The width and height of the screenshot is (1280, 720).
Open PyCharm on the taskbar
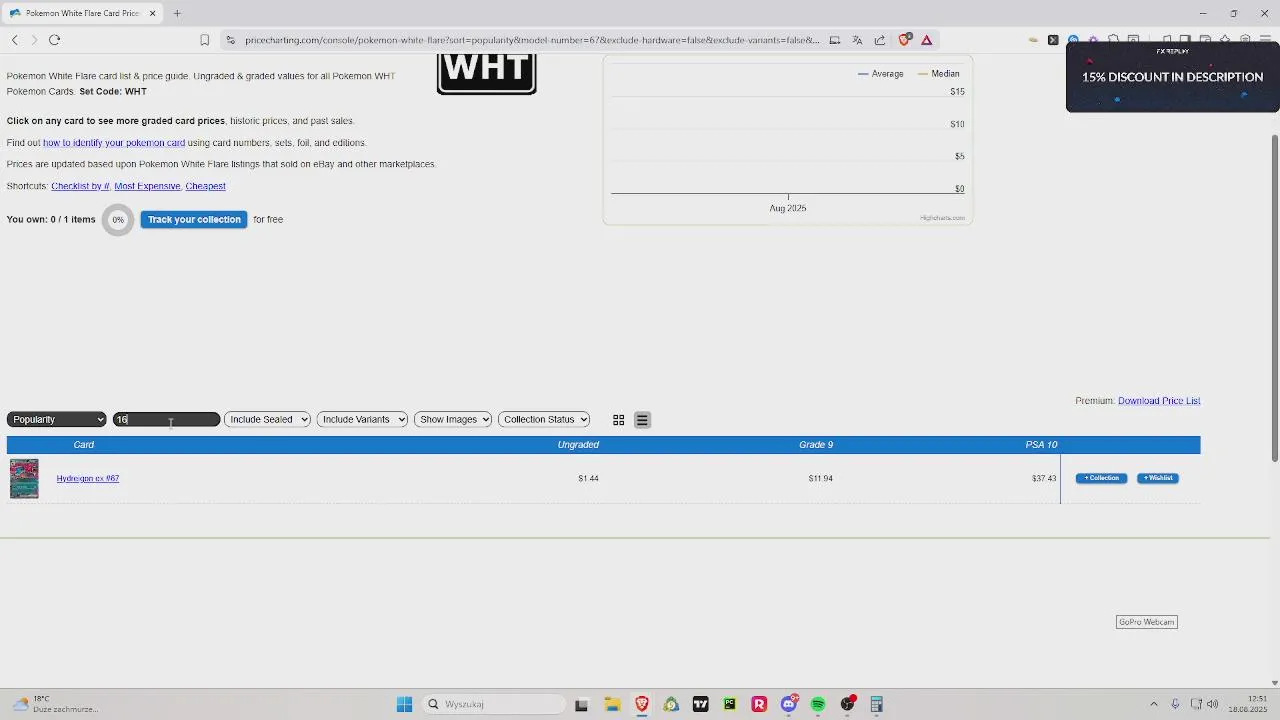[x=730, y=704]
